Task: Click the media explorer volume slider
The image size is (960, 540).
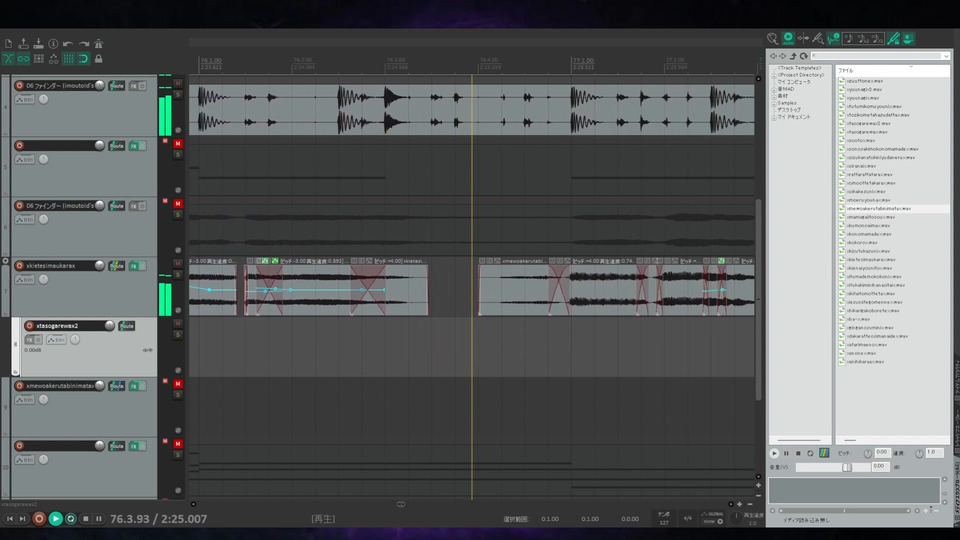Action: 846,467
